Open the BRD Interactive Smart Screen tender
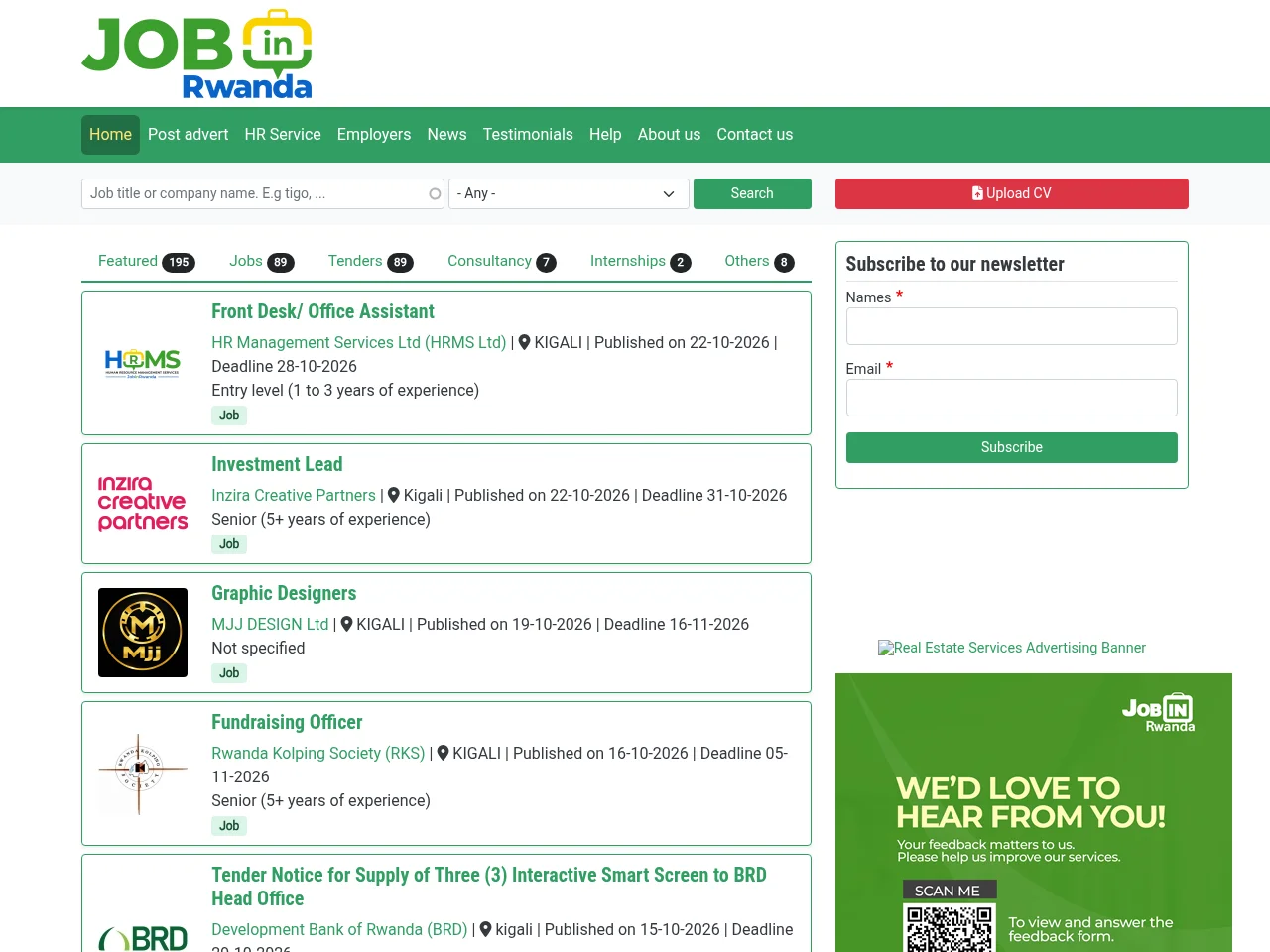Screen dimensions: 1270x952 [x=489, y=888]
